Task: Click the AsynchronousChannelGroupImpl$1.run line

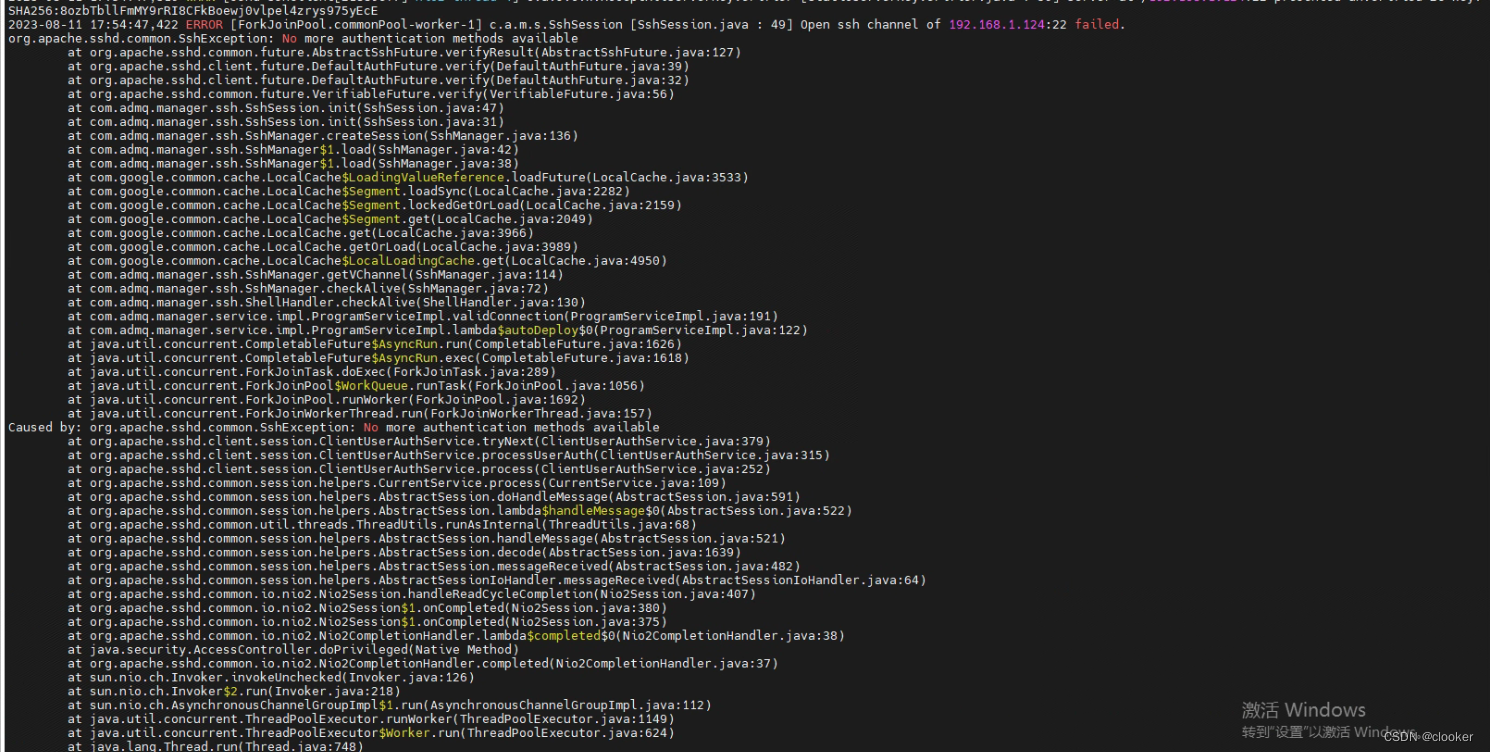Action: tap(390, 705)
